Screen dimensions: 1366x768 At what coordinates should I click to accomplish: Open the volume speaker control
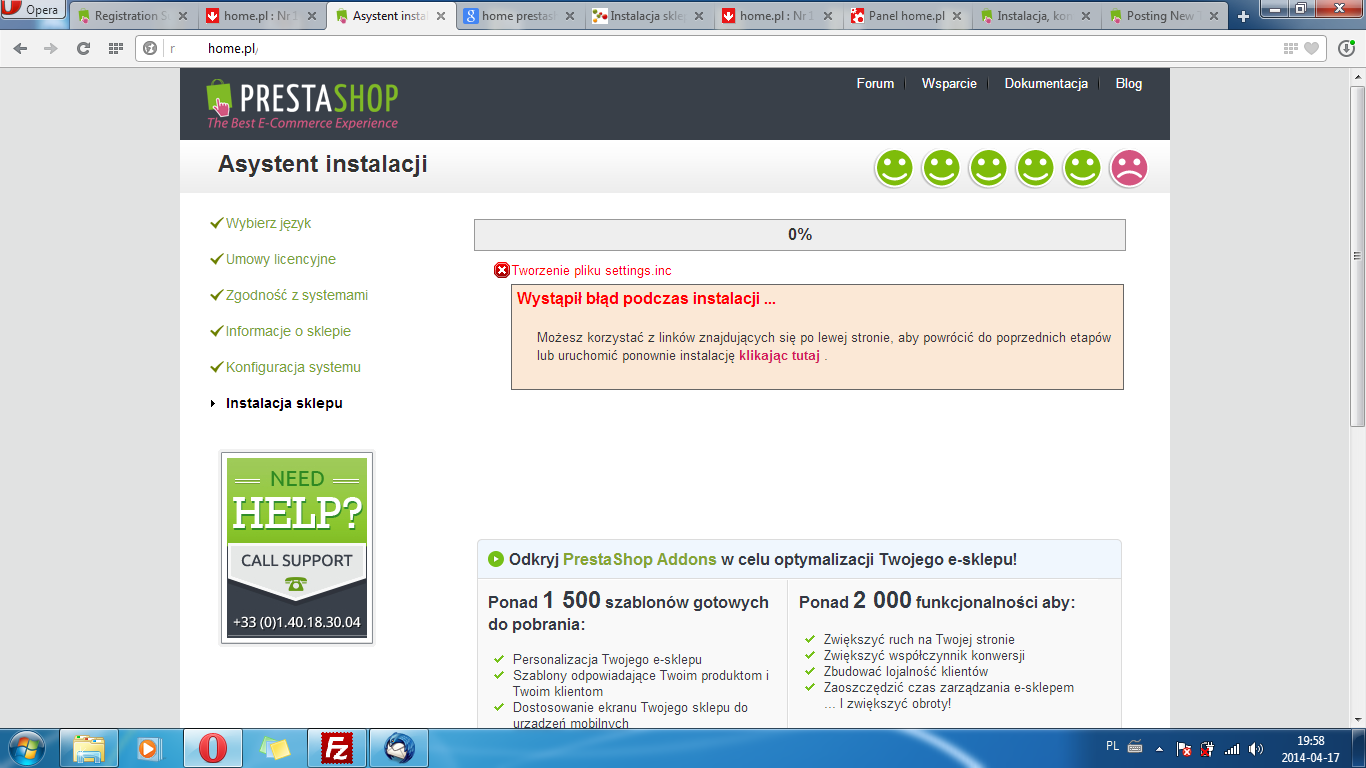[x=1256, y=748]
